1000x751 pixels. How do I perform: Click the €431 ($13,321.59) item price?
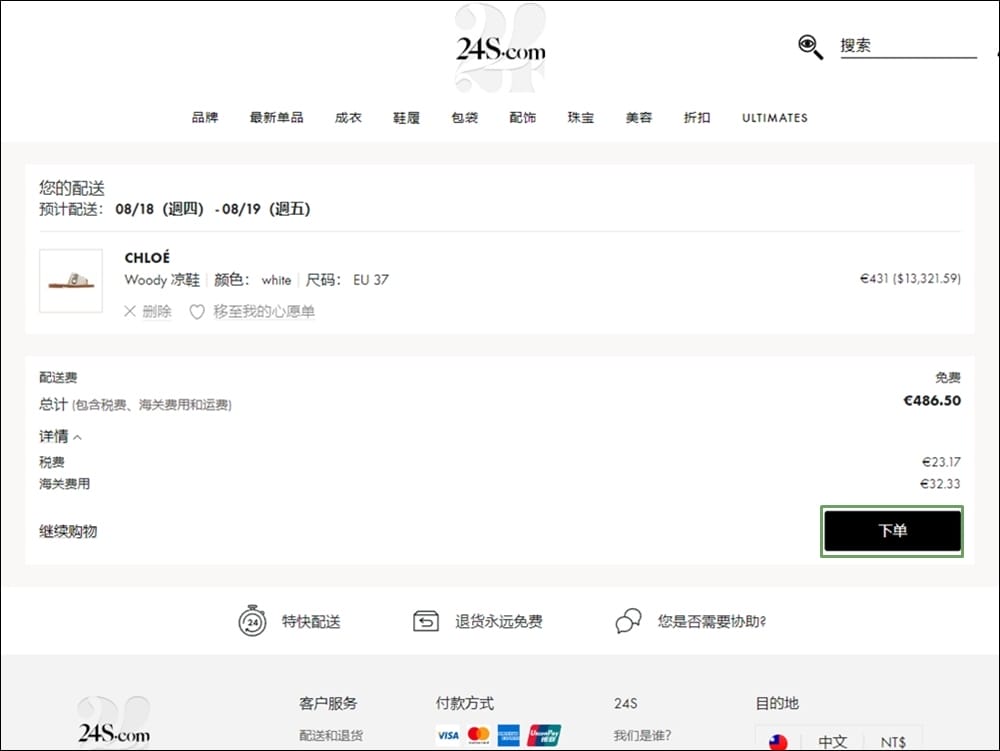tap(910, 278)
